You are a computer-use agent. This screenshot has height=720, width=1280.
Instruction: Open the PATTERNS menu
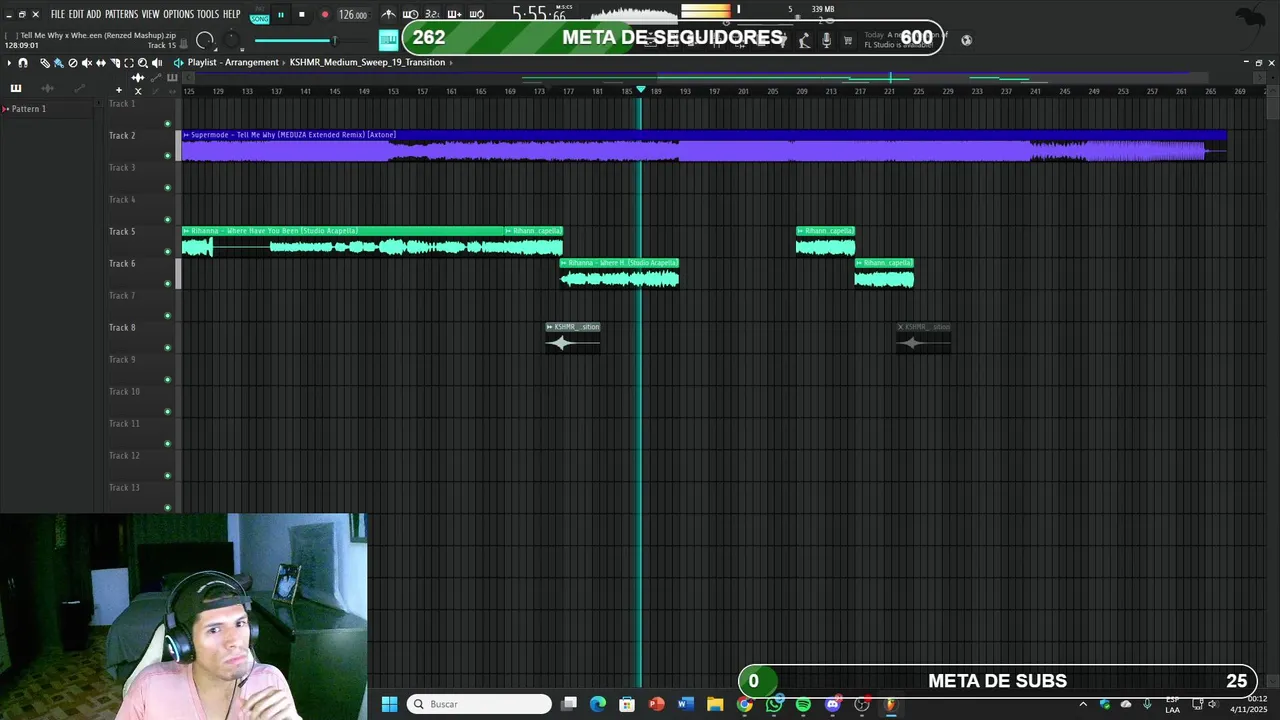point(121,15)
